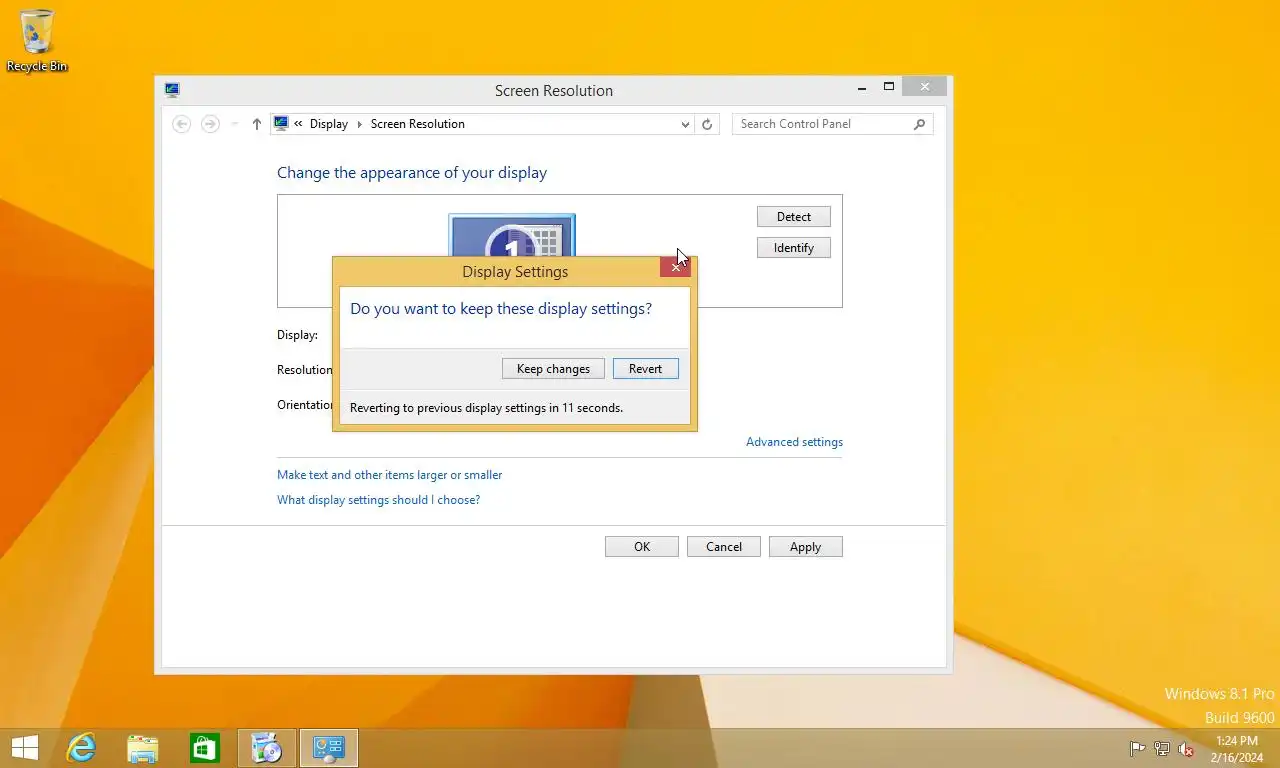Open Make text and other items larger link

(389, 475)
